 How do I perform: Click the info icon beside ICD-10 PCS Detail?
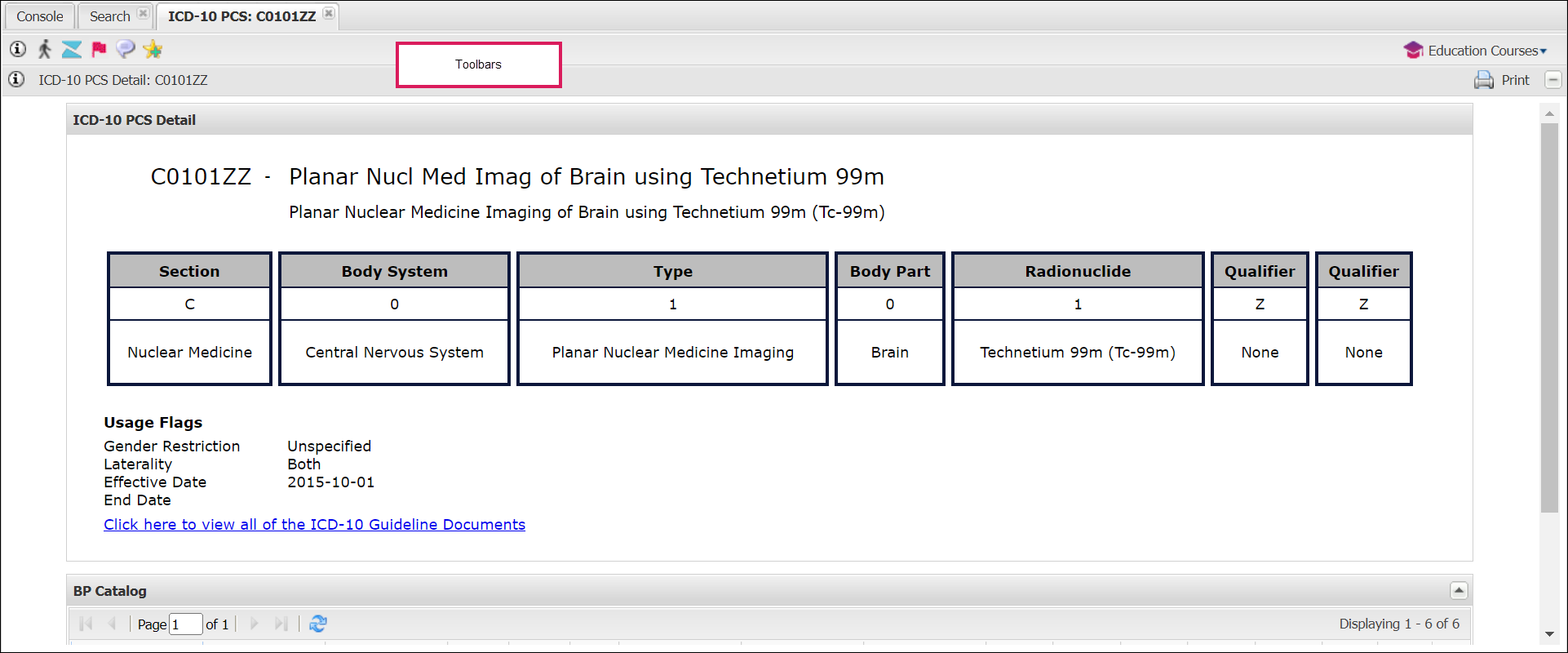pyautogui.click(x=16, y=80)
